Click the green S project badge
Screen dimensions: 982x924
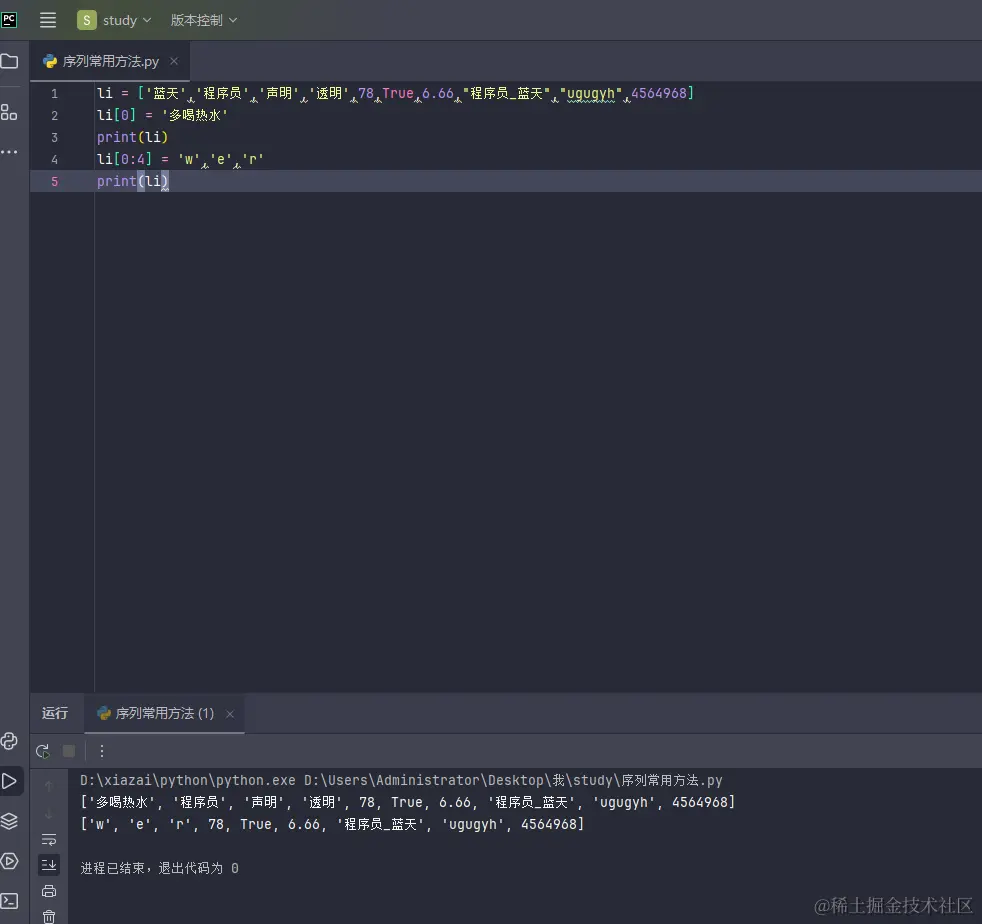[86, 20]
